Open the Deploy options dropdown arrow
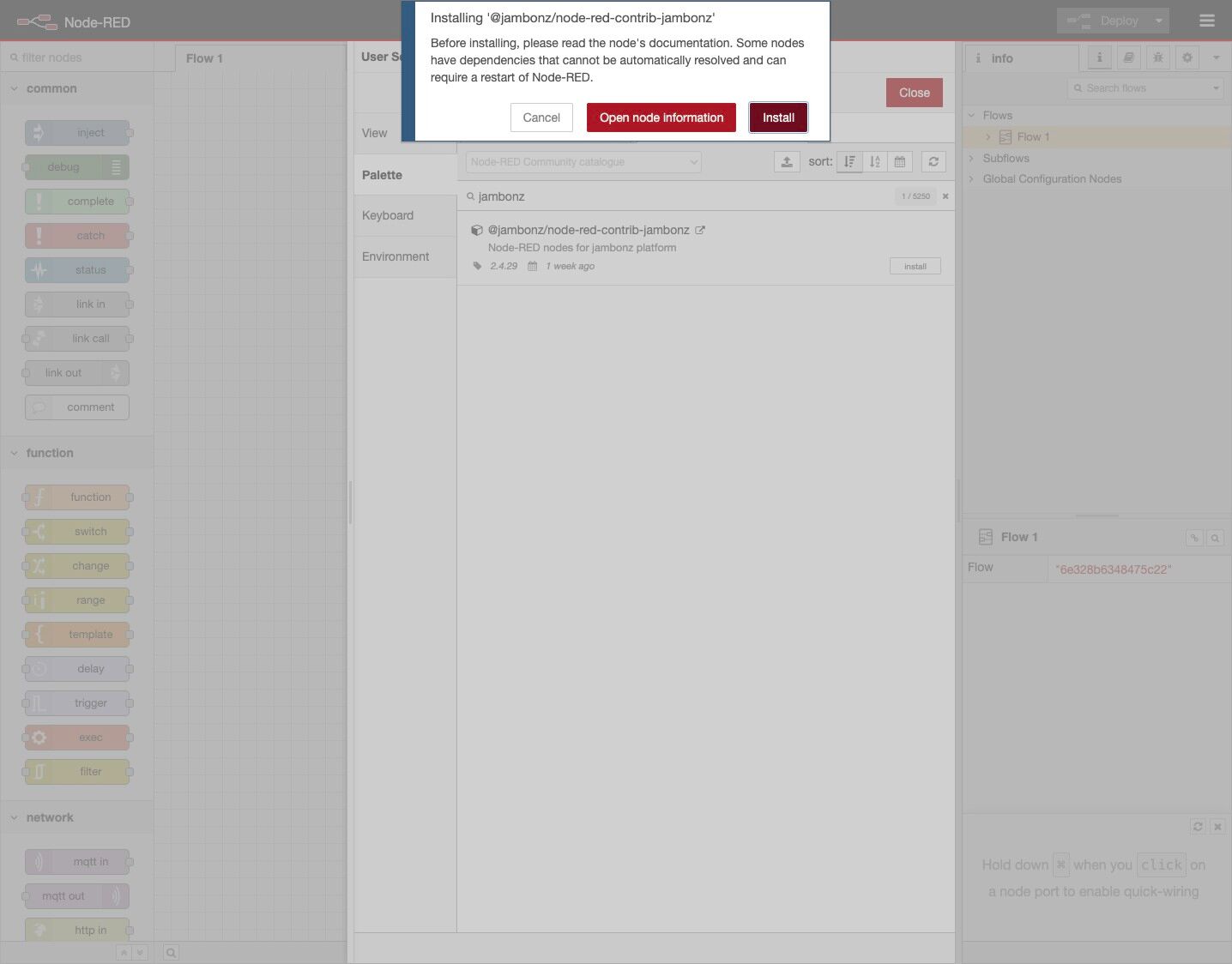Viewport: 1232px width, 964px height. pyautogui.click(x=1159, y=21)
